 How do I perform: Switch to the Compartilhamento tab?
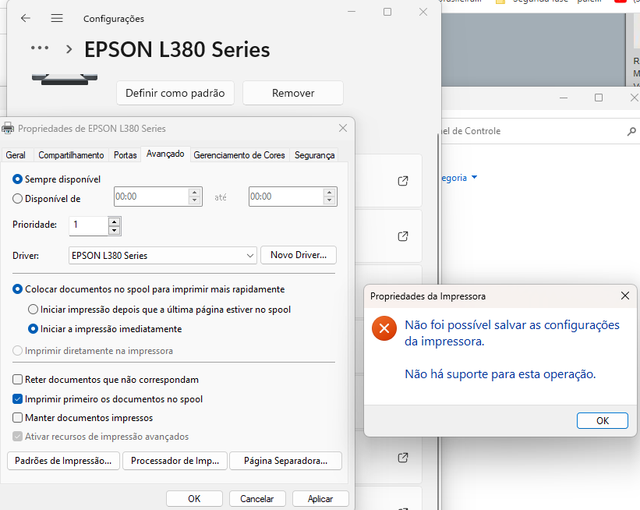pos(71,155)
